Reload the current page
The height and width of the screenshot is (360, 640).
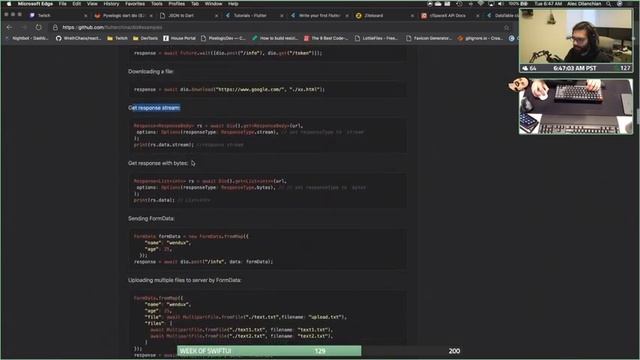pyautogui.click(x=38, y=27)
